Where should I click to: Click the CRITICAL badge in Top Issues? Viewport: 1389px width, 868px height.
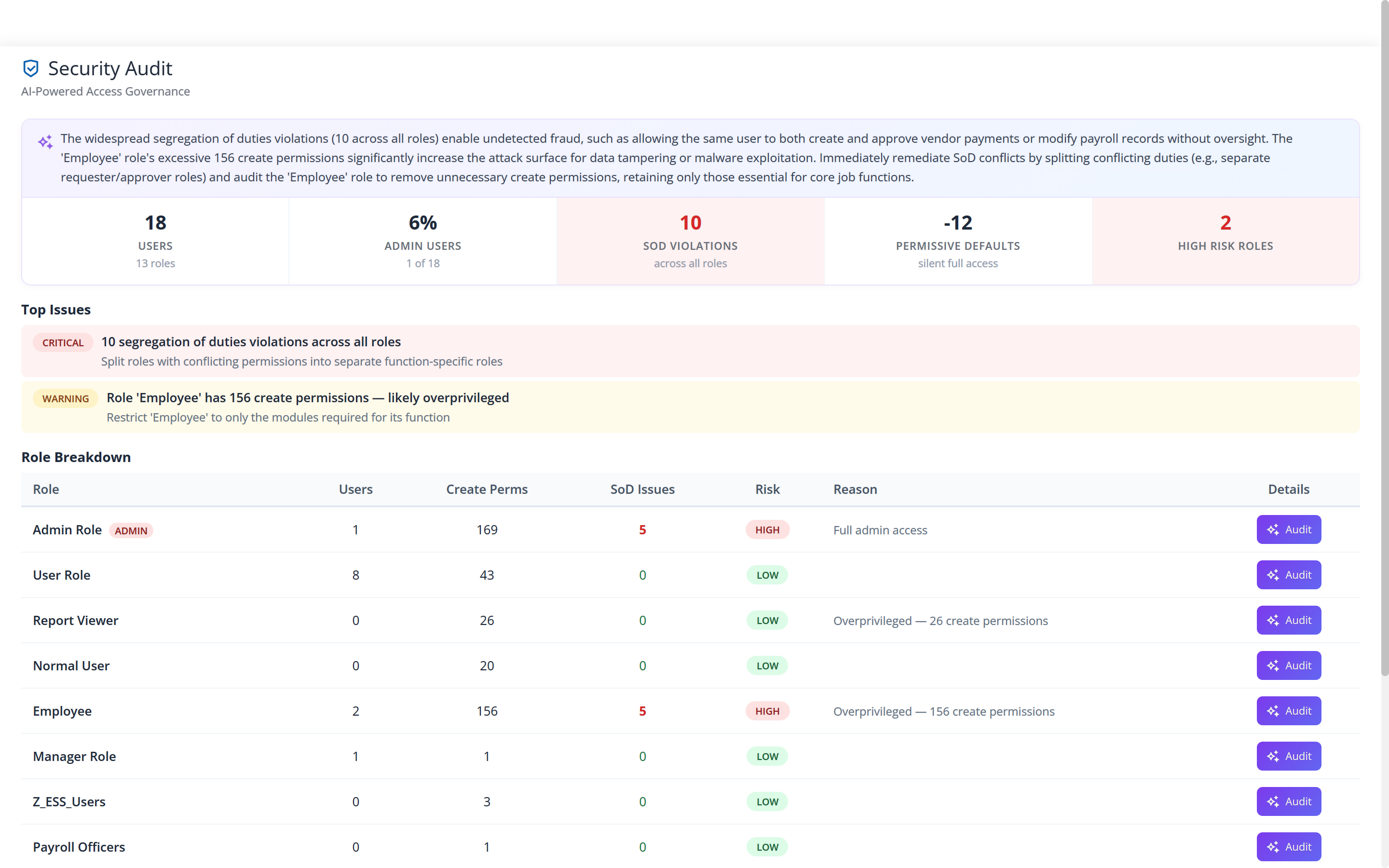[x=63, y=343]
